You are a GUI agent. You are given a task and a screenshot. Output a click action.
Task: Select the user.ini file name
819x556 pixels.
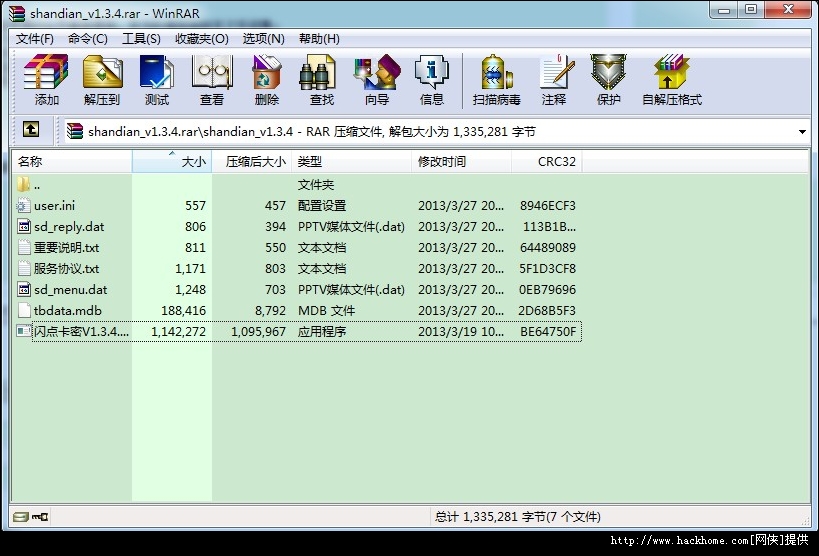(54, 205)
